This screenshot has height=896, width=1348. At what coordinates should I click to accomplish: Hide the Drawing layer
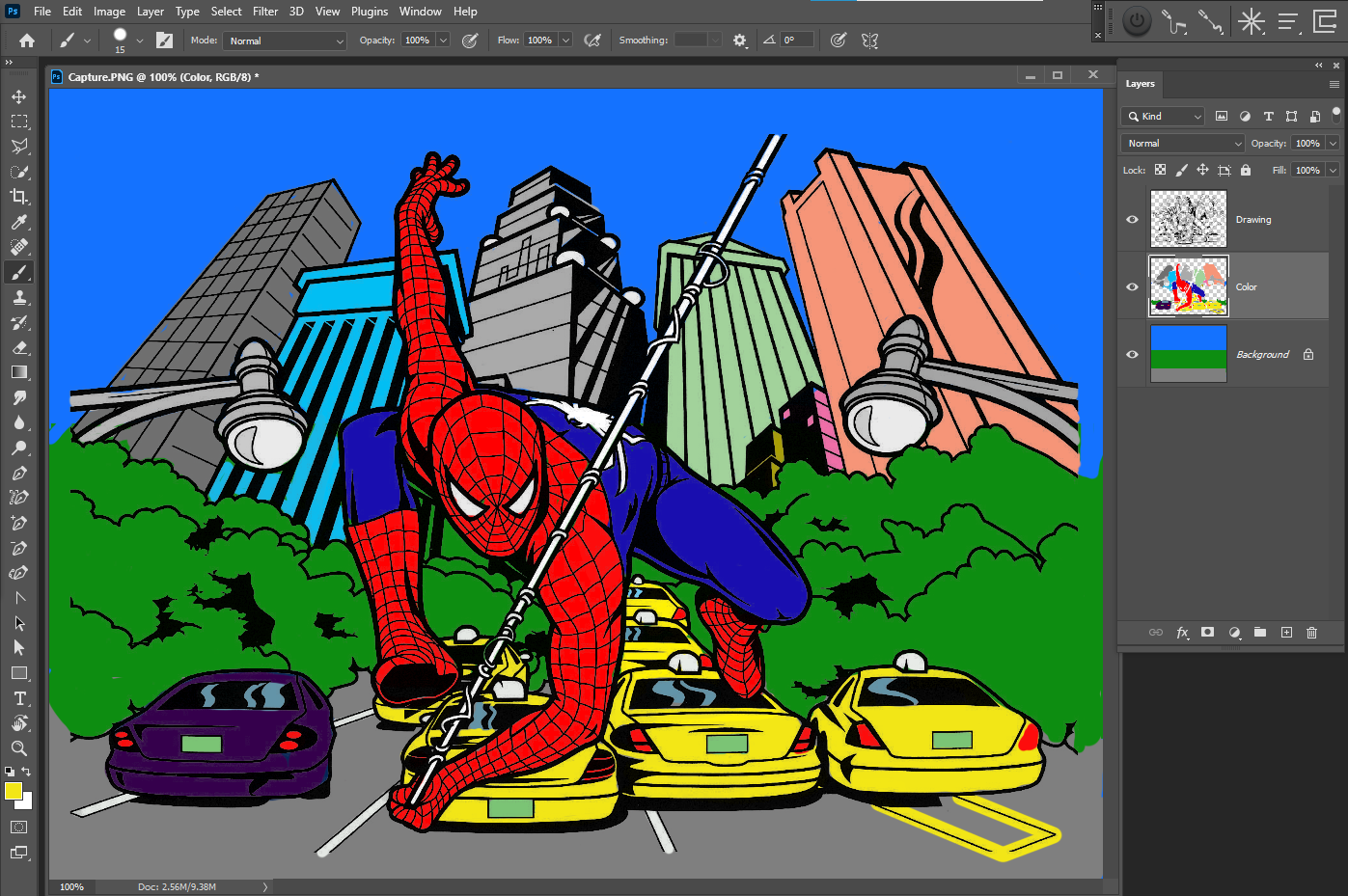coord(1132,219)
